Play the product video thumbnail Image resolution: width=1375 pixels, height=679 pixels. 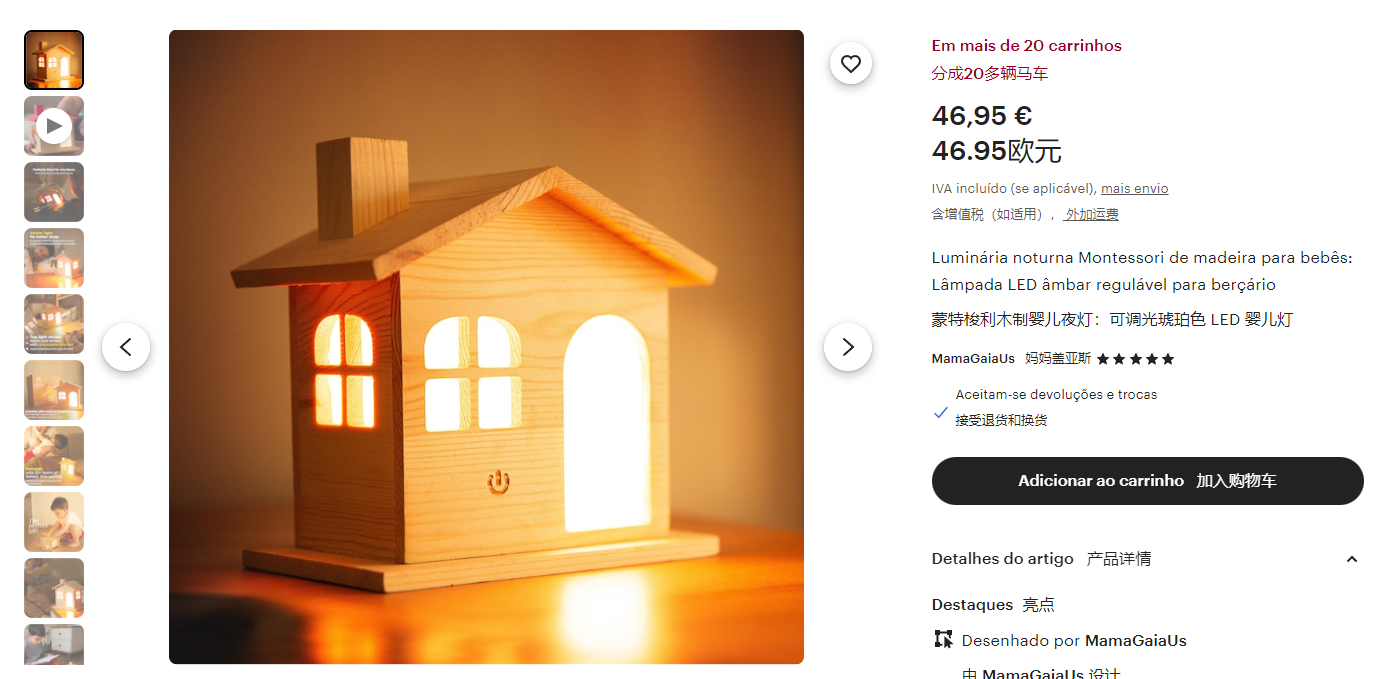pyautogui.click(x=54, y=126)
